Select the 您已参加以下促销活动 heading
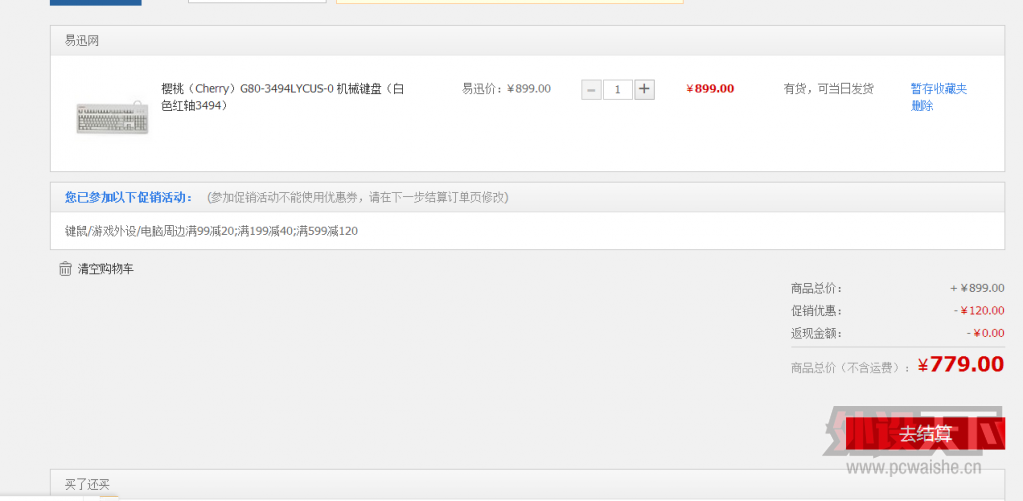This screenshot has width=1023, height=501. 129,197
